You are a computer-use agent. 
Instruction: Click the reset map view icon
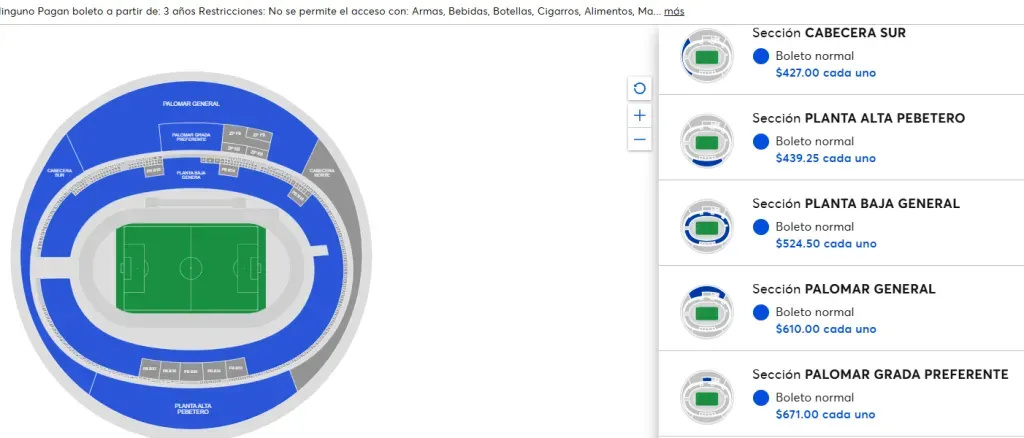click(x=640, y=88)
